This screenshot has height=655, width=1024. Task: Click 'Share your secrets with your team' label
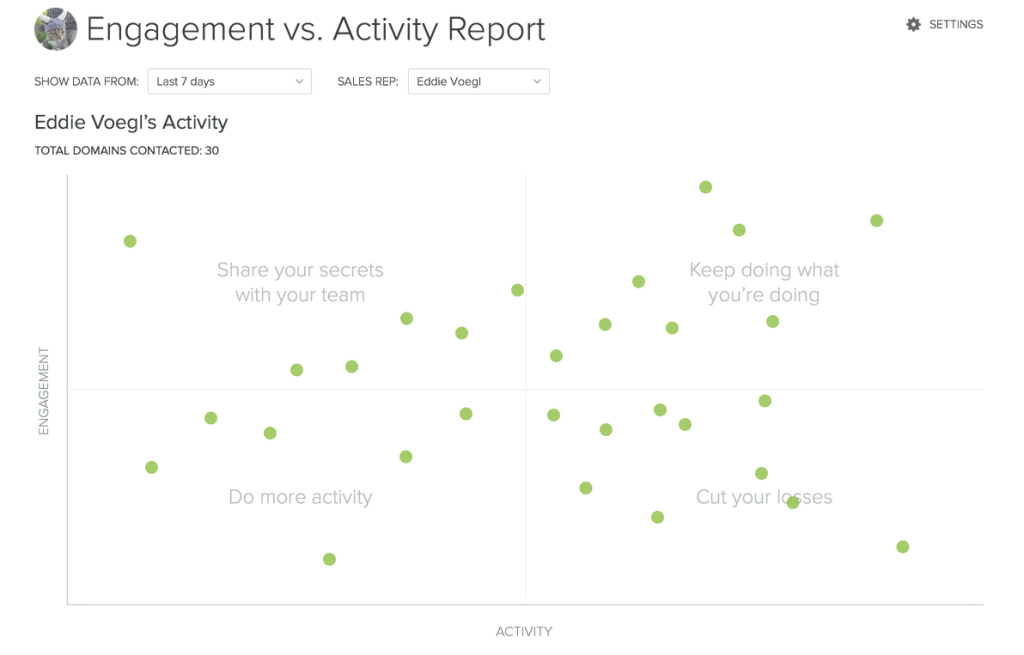coord(300,282)
